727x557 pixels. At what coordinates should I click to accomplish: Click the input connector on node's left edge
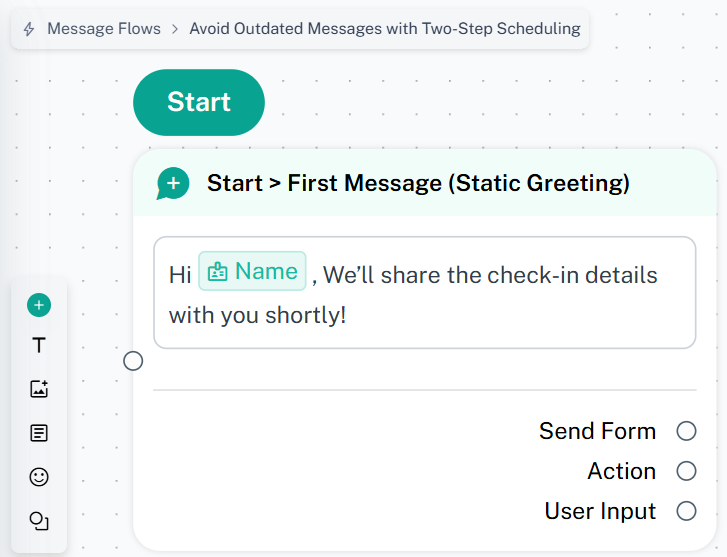(x=133, y=361)
